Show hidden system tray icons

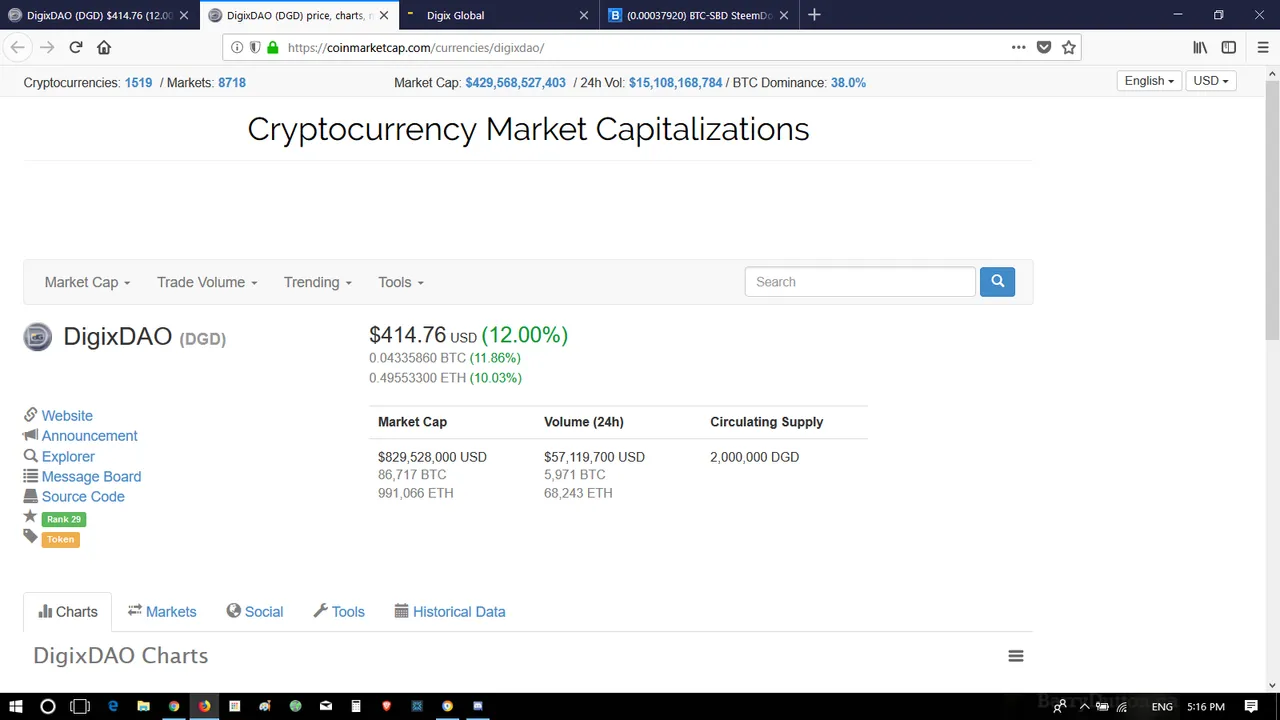coord(1084,707)
